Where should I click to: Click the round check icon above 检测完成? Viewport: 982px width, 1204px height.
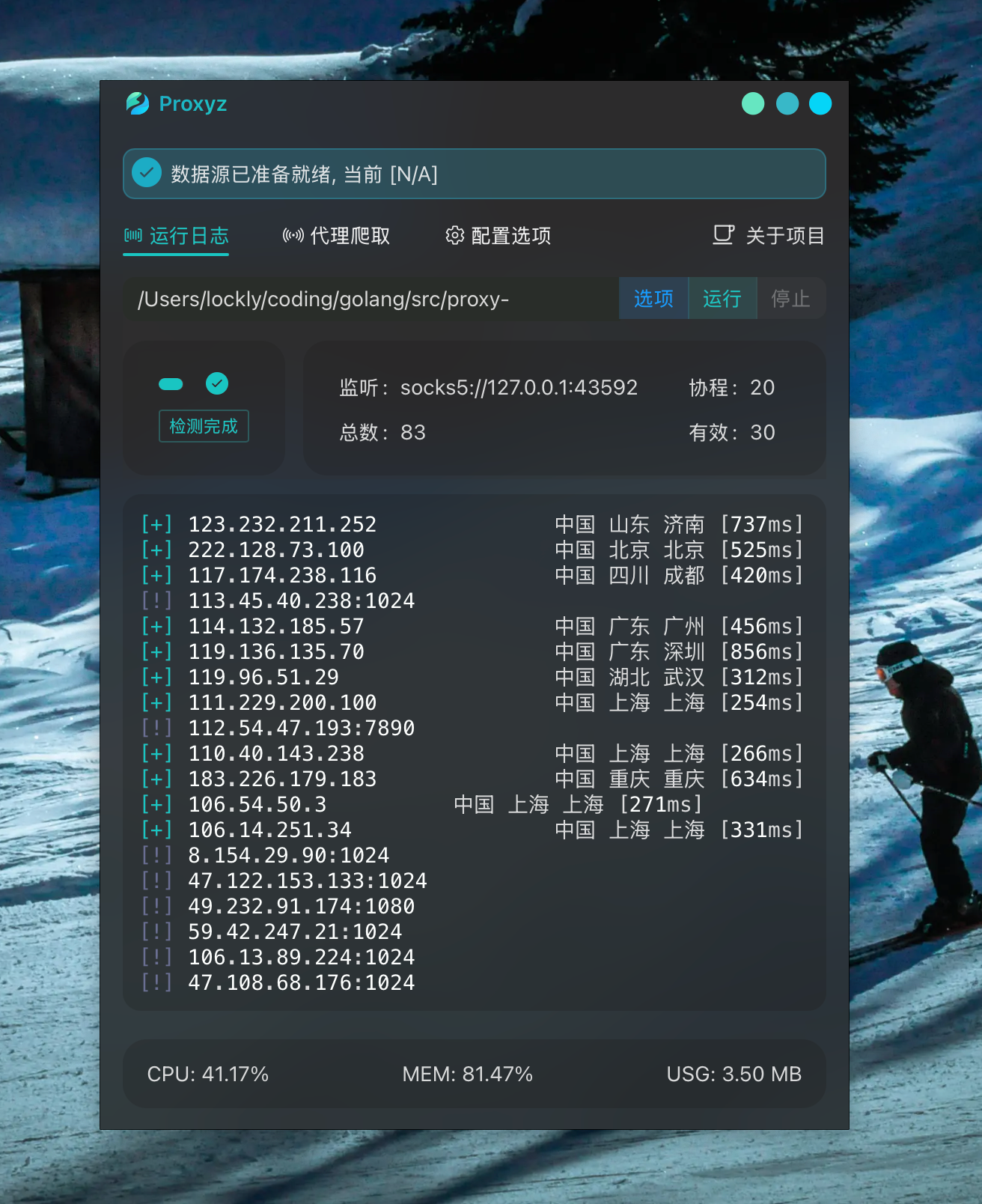(217, 383)
